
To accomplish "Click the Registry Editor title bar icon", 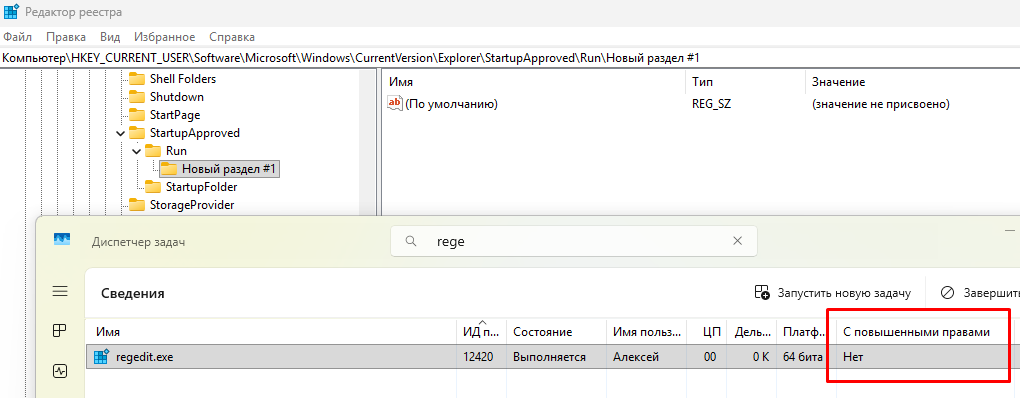I will tap(10, 12).
